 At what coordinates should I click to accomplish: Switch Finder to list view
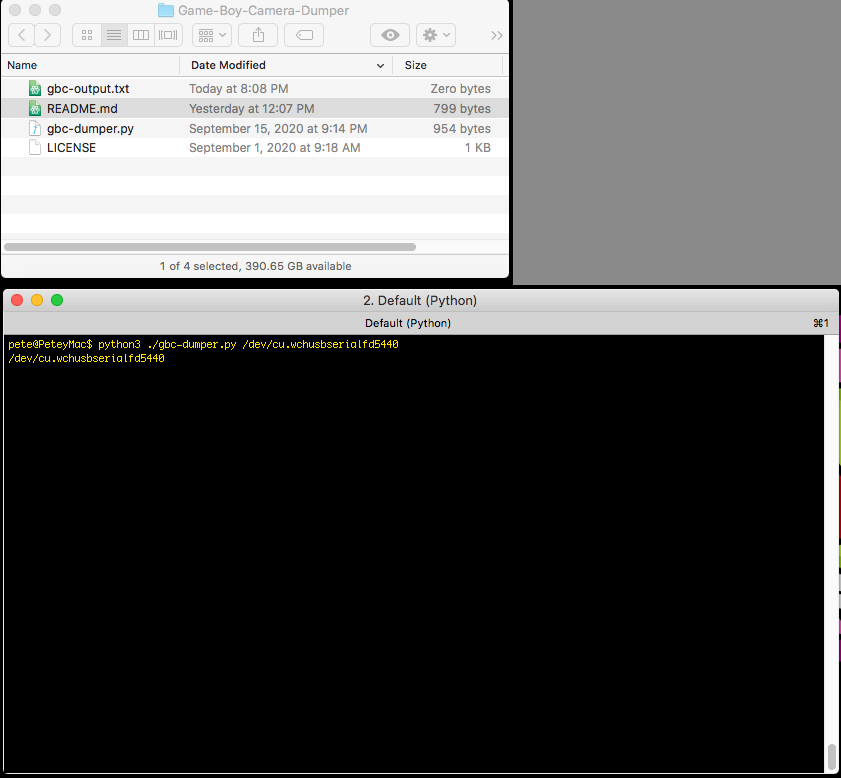(x=114, y=35)
